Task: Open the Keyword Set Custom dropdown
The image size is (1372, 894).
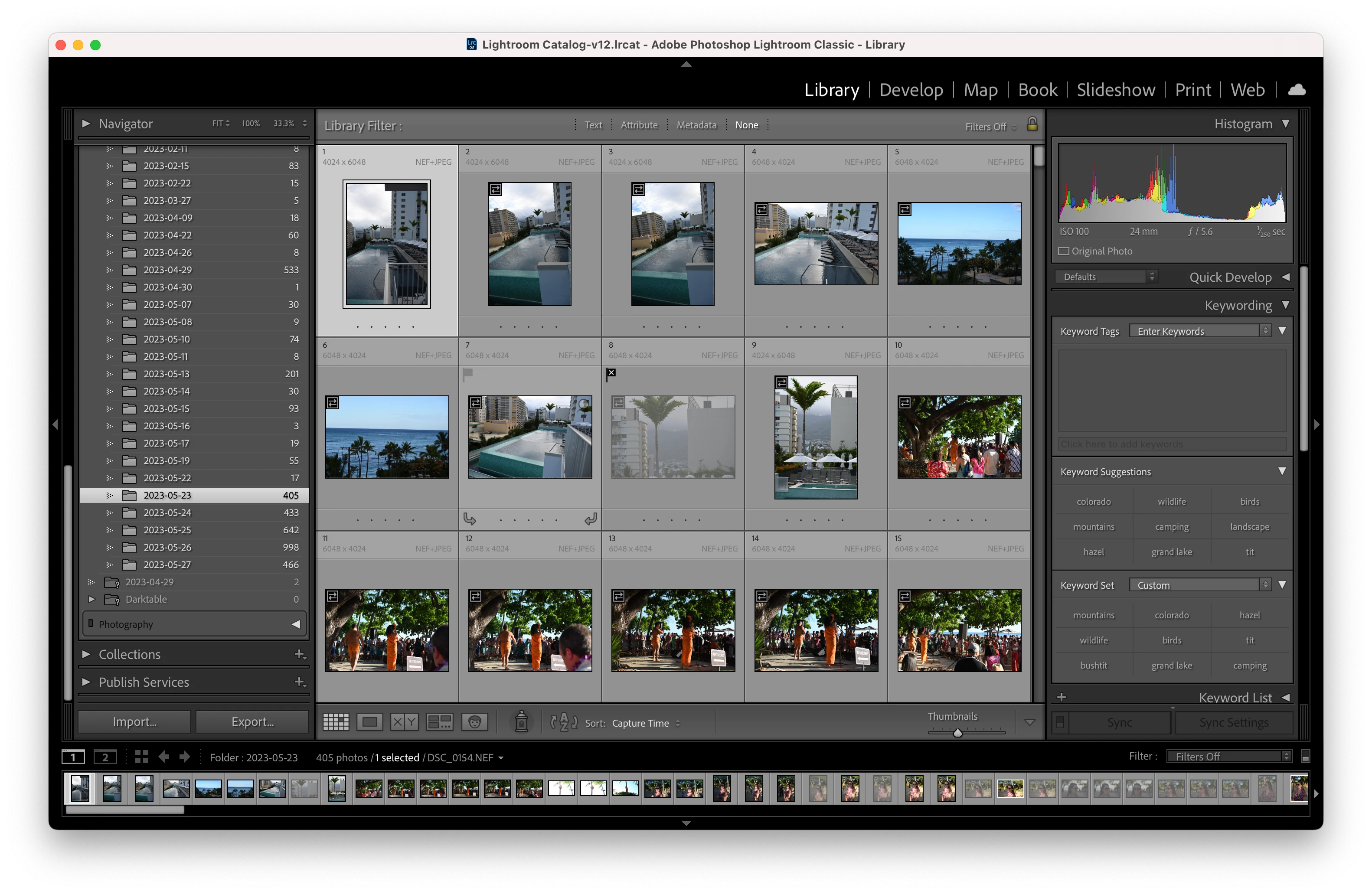Action: [x=1200, y=585]
